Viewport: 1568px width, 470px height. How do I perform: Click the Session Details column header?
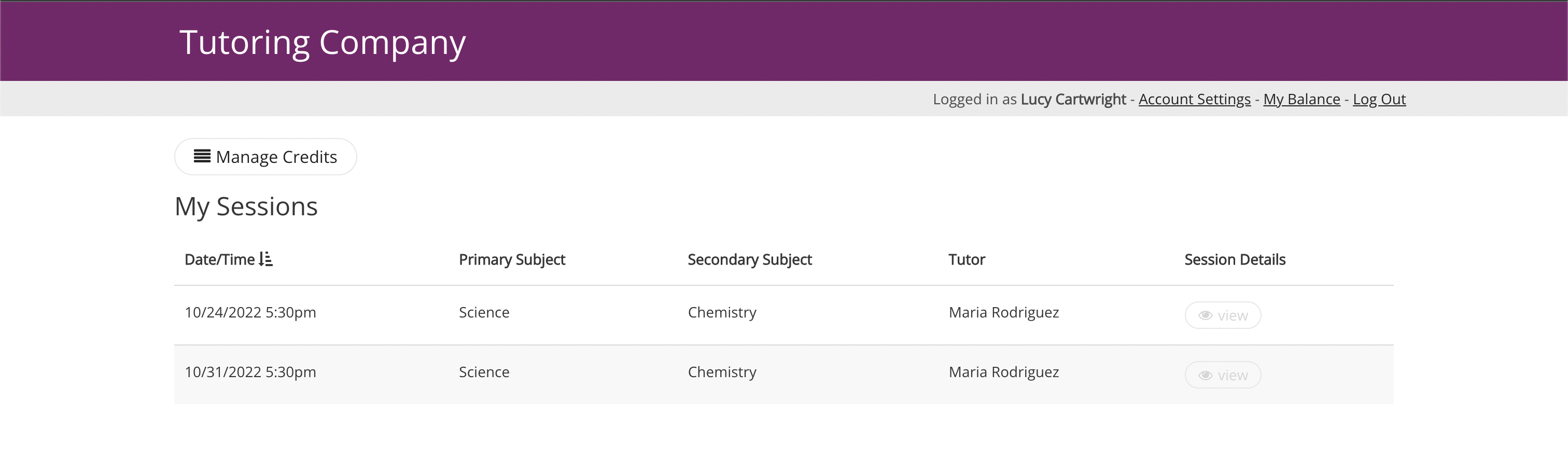point(1235,259)
